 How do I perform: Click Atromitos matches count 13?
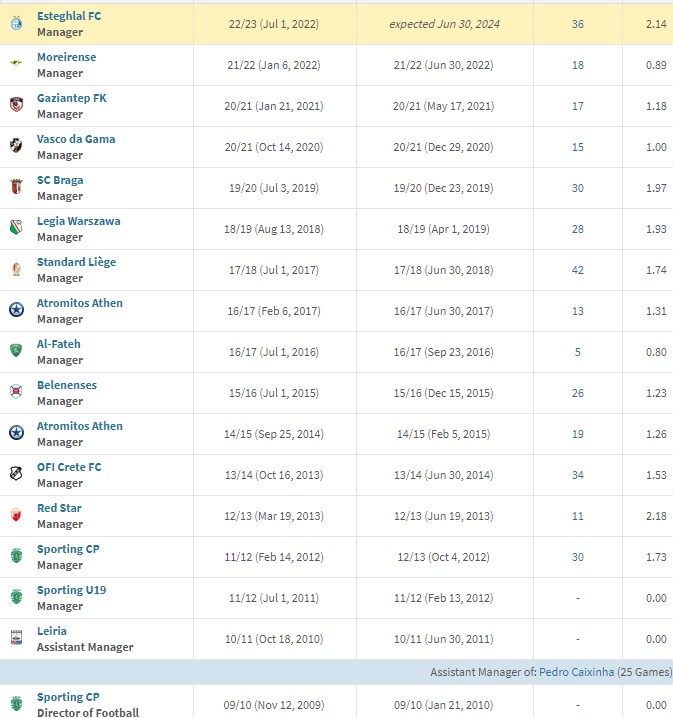coord(578,311)
